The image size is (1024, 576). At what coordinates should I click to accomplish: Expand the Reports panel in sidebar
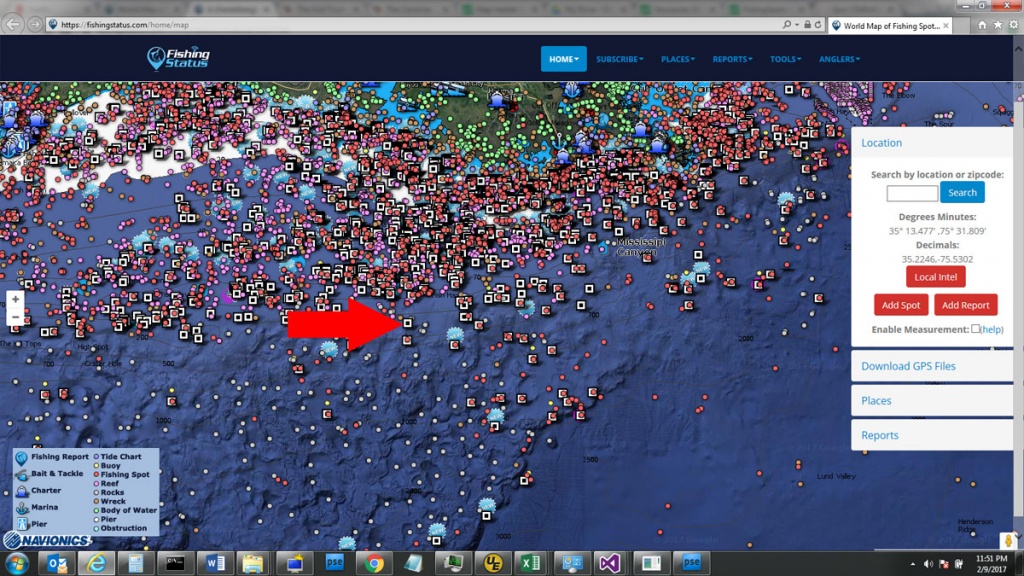pyautogui.click(x=880, y=435)
